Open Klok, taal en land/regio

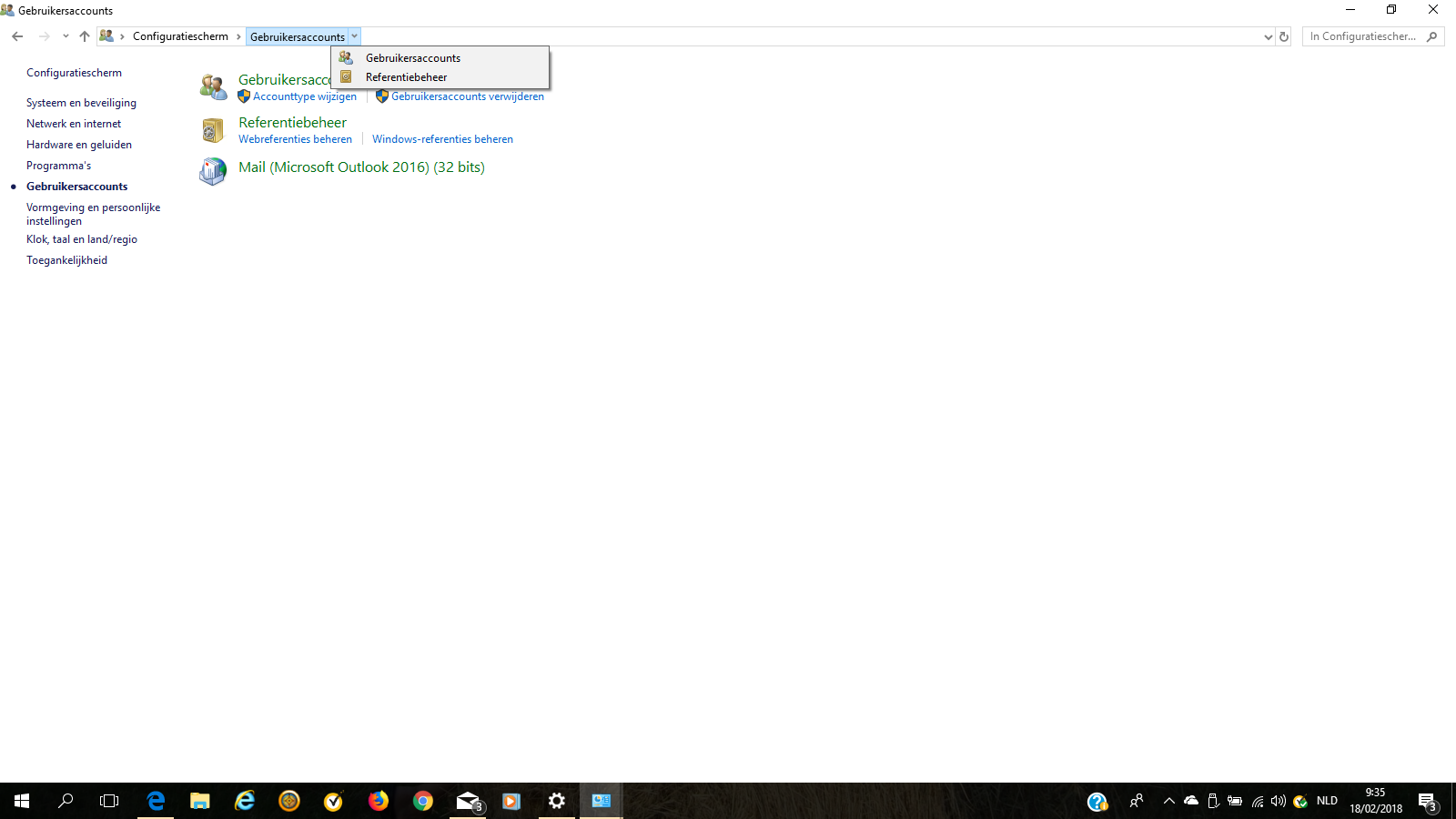coord(82,239)
